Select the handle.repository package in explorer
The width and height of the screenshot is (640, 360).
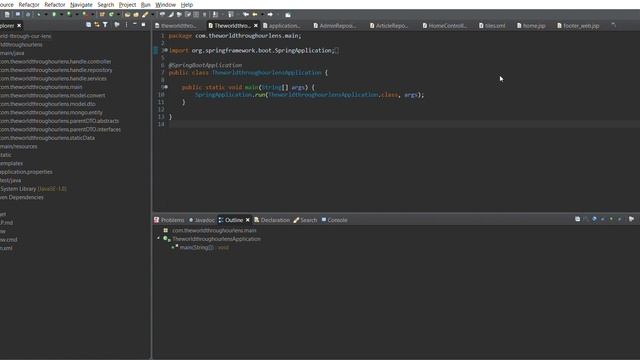coord(56,70)
